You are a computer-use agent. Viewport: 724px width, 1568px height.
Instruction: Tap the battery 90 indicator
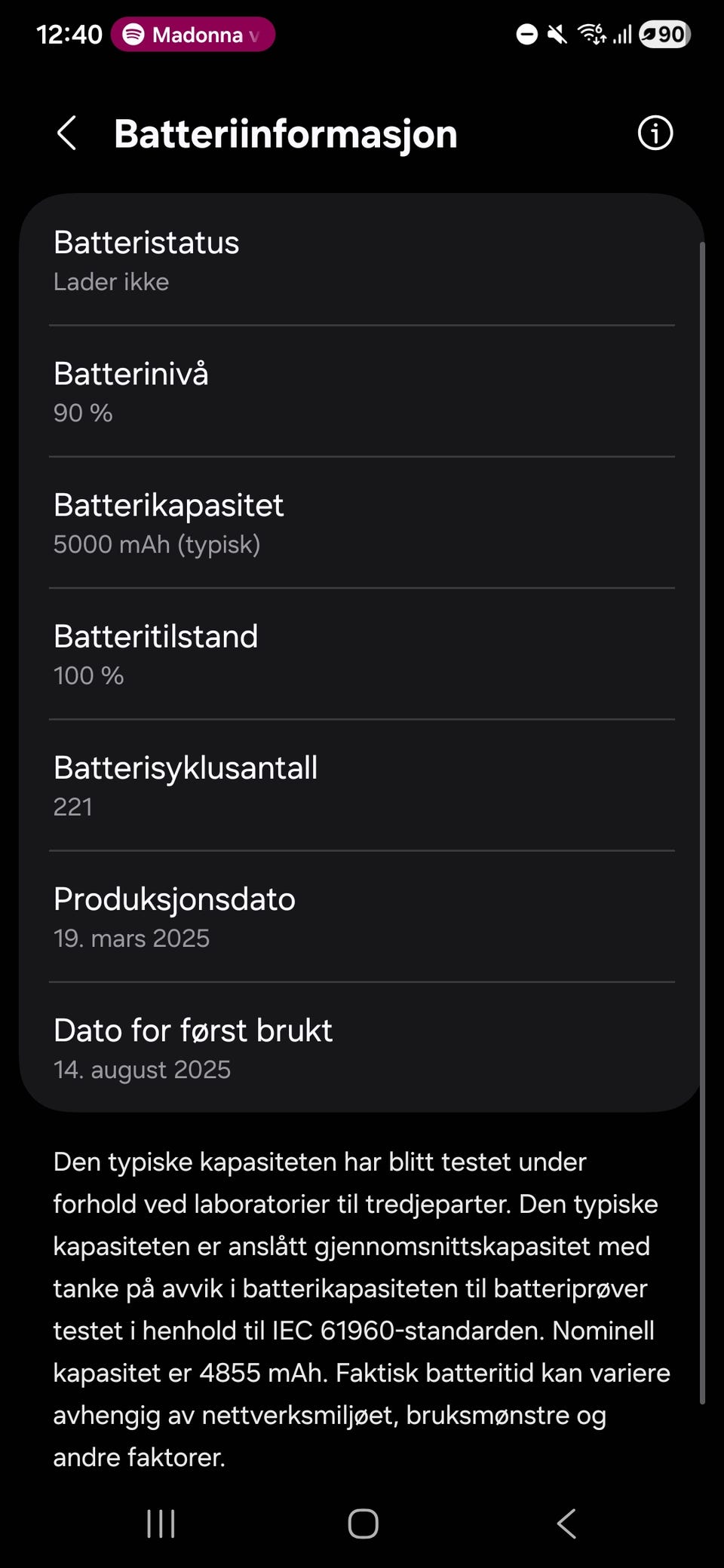pyautogui.click(x=664, y=34)
